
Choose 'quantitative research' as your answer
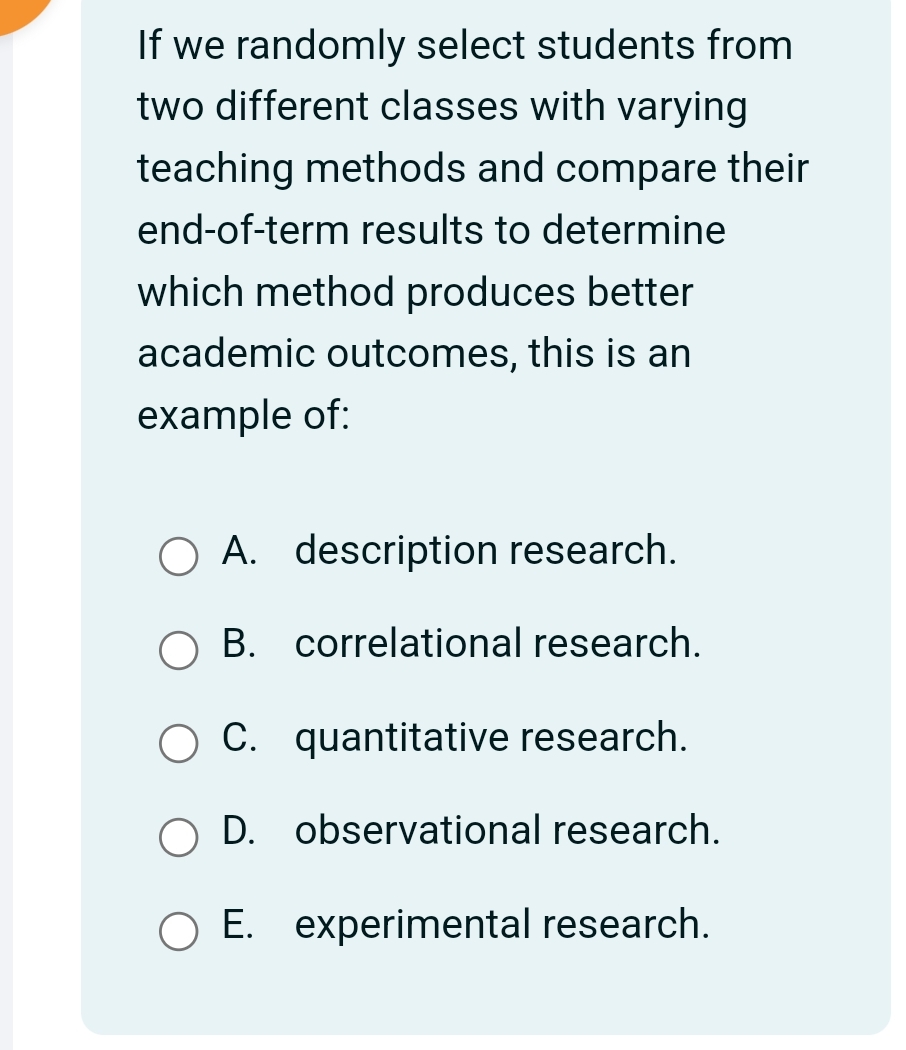click(x=491, y=738)
